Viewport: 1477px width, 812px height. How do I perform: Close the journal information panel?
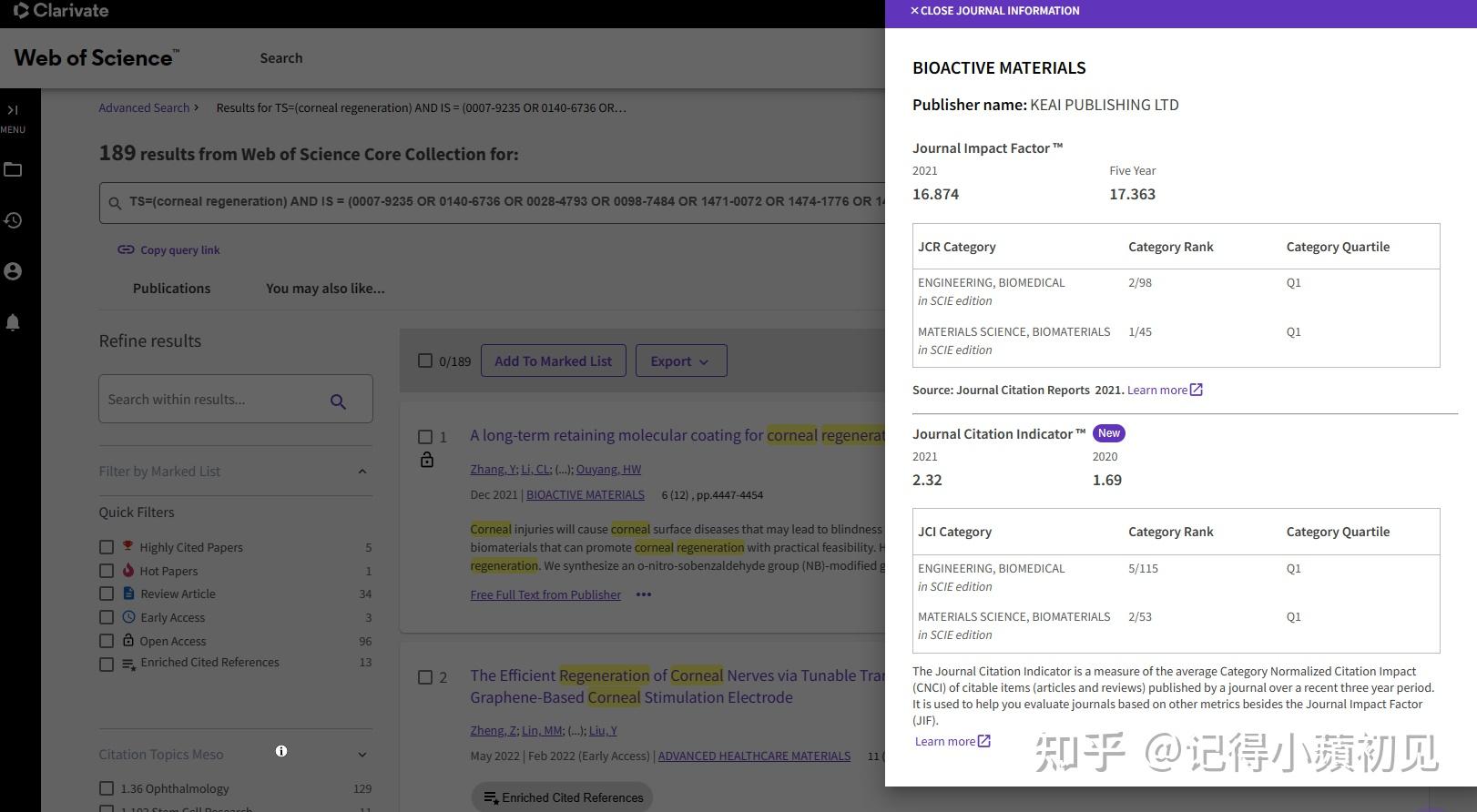[994, 11]
